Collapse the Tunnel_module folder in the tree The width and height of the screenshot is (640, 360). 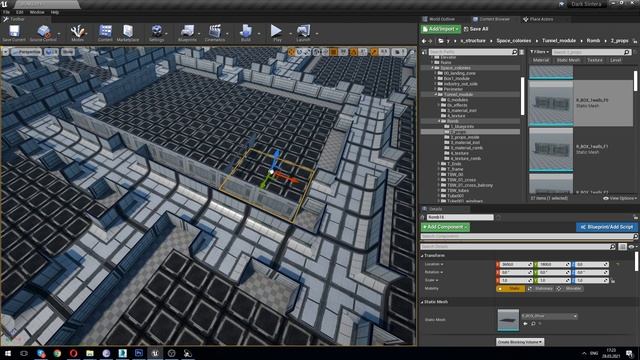coord(436,94)
